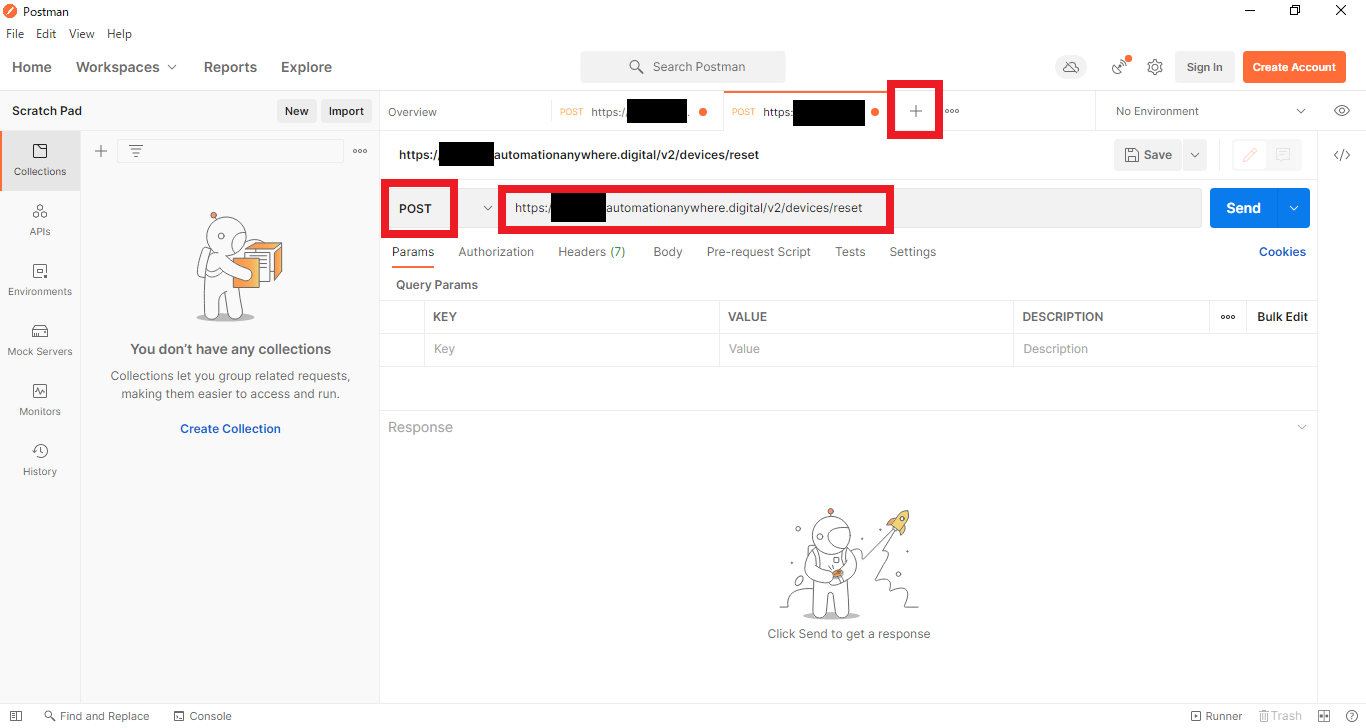Select the Params tab
This screenshot has height=728, width=1366.
click(413, 252)
